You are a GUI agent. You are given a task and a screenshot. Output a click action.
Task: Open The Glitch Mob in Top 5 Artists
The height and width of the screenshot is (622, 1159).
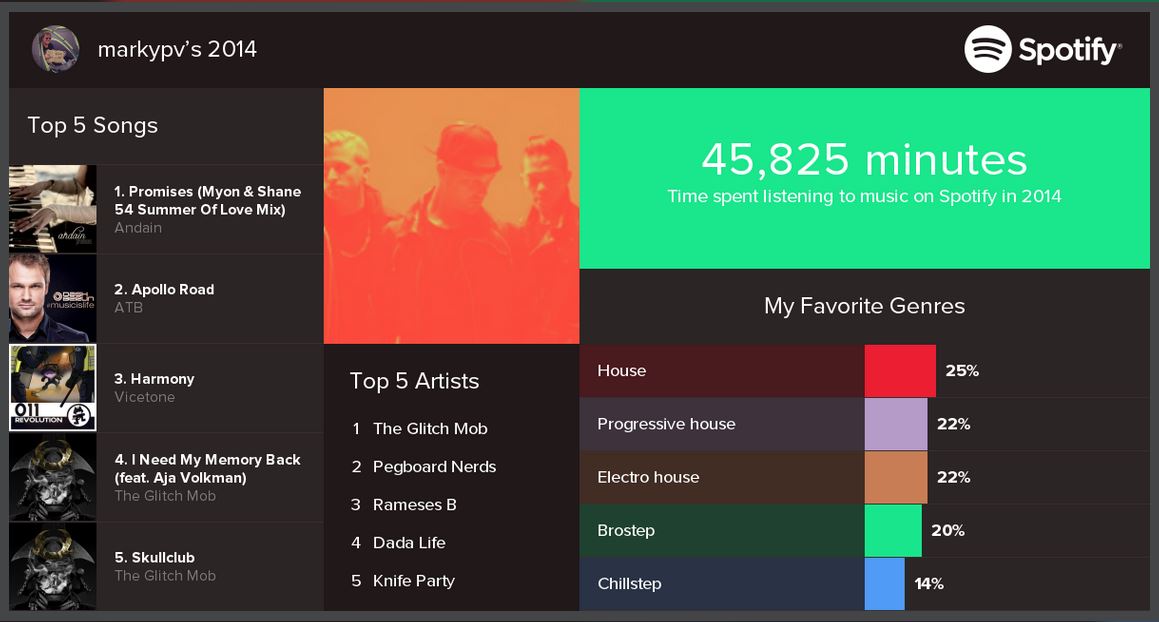click(430, 429)
